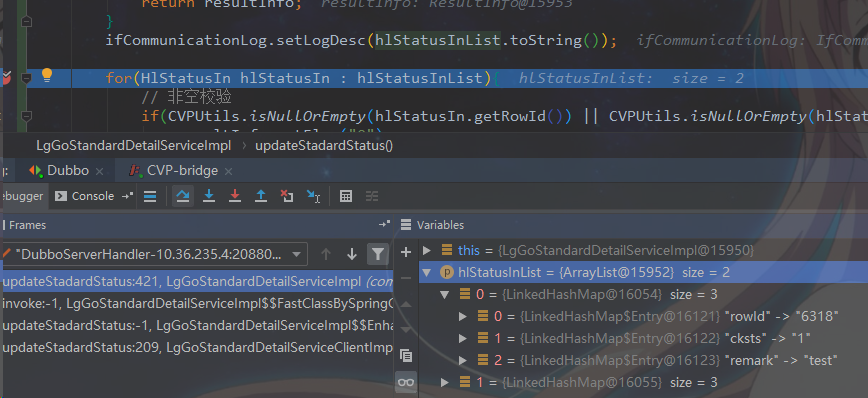Click Drop Frame icon with red X

point(286,196)
